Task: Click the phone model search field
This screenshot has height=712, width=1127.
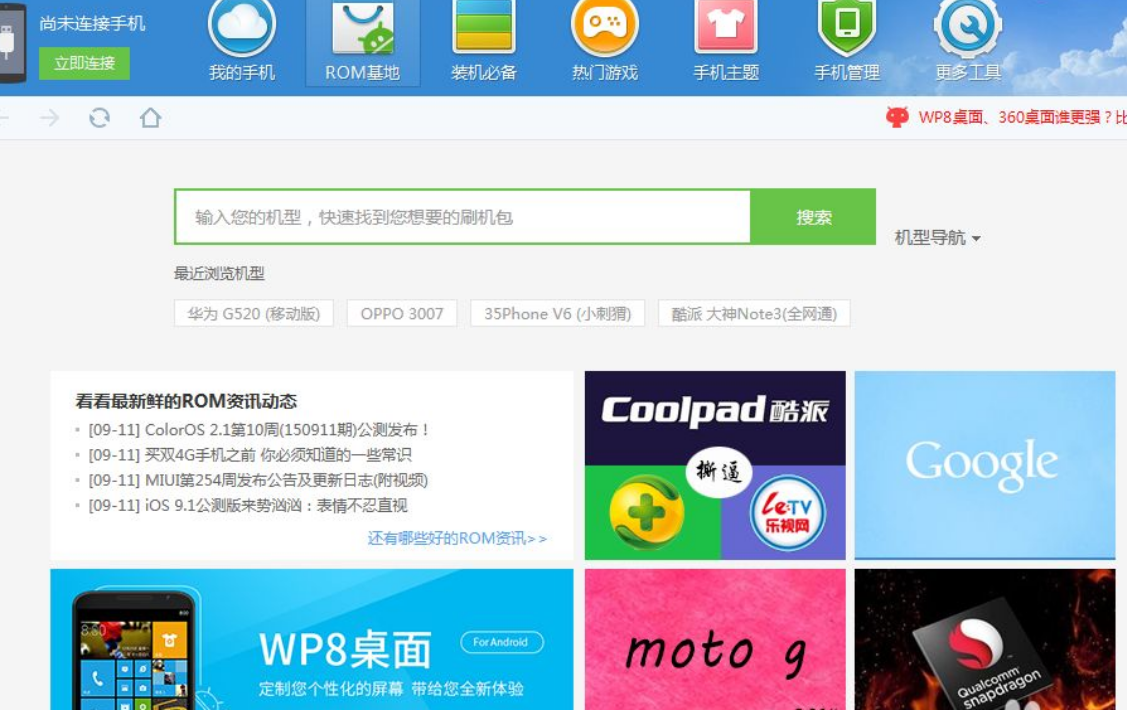Action: (462, 217)
